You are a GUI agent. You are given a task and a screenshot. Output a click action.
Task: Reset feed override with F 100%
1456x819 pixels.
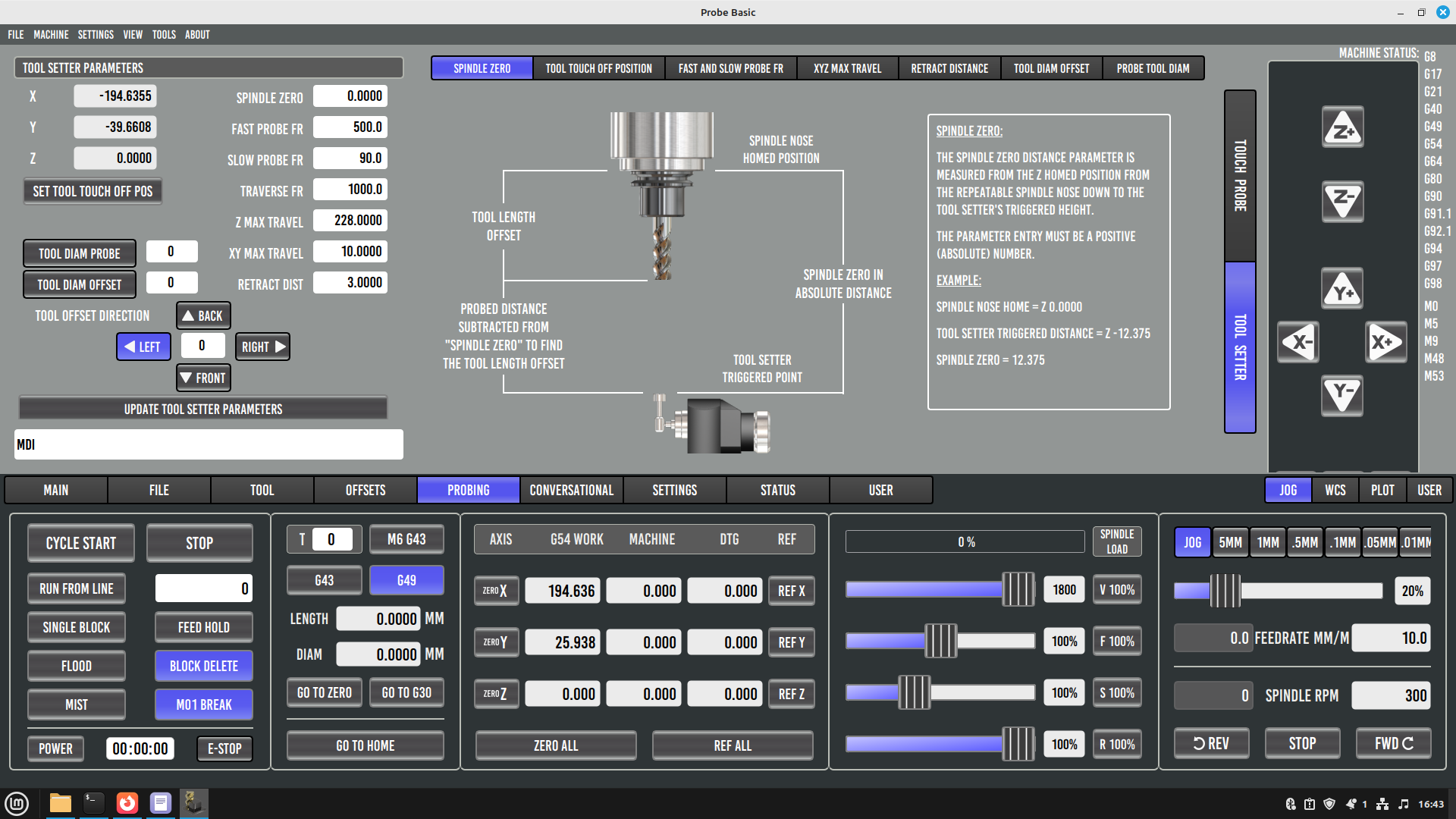(x=1117, y=642)
